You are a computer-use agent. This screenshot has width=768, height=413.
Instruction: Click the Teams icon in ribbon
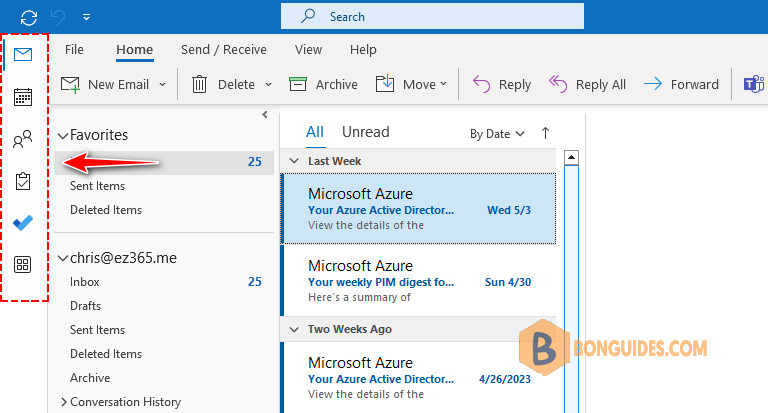[x=754, y=84]
